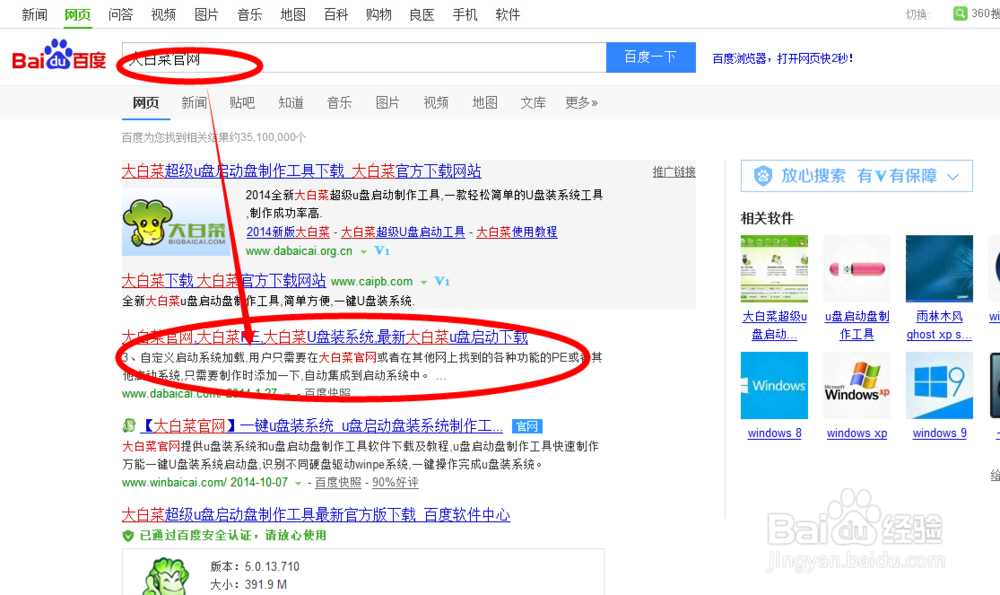Screen dimensions: 1000x595
Task: Open the 90%好评 rating link
Action: 395,483
